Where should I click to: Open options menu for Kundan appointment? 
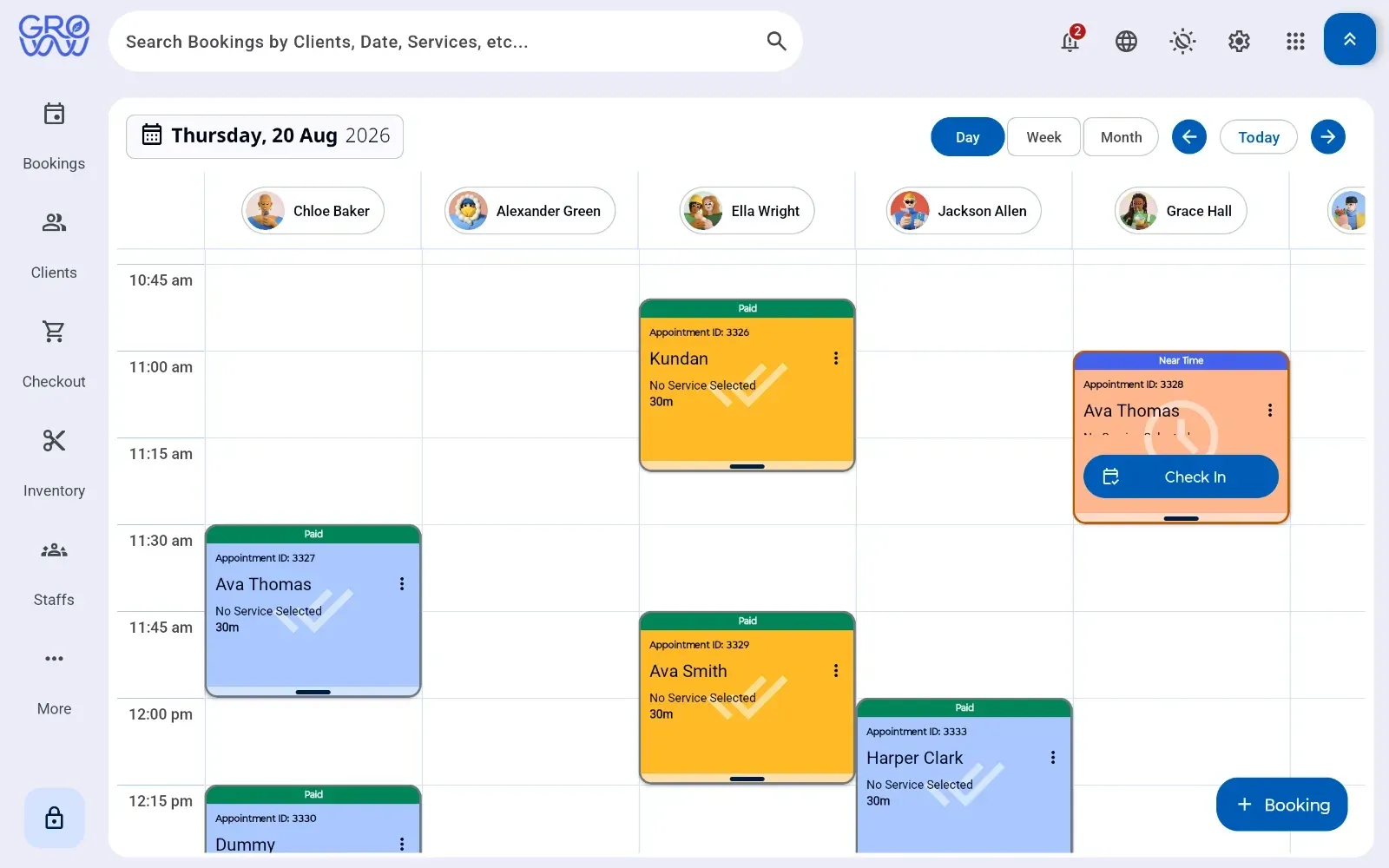pyautogui.click(x=836, y=358)
